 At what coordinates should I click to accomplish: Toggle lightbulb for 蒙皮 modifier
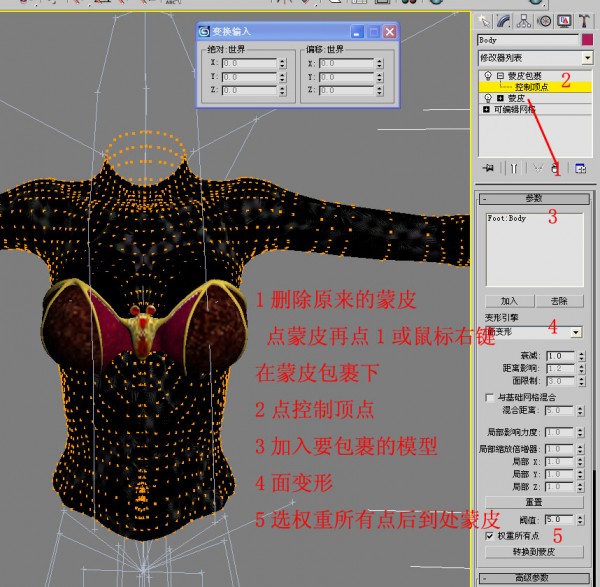[x=488, y=98]
